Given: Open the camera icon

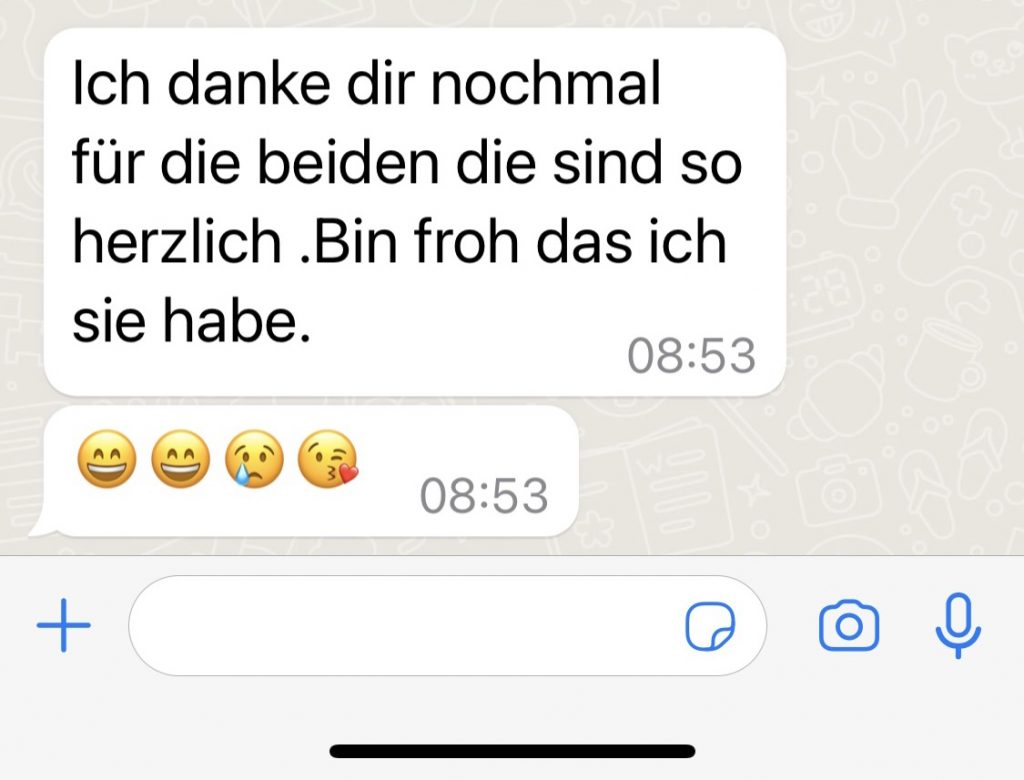Looking at the screenshot, I should (848, 626).
